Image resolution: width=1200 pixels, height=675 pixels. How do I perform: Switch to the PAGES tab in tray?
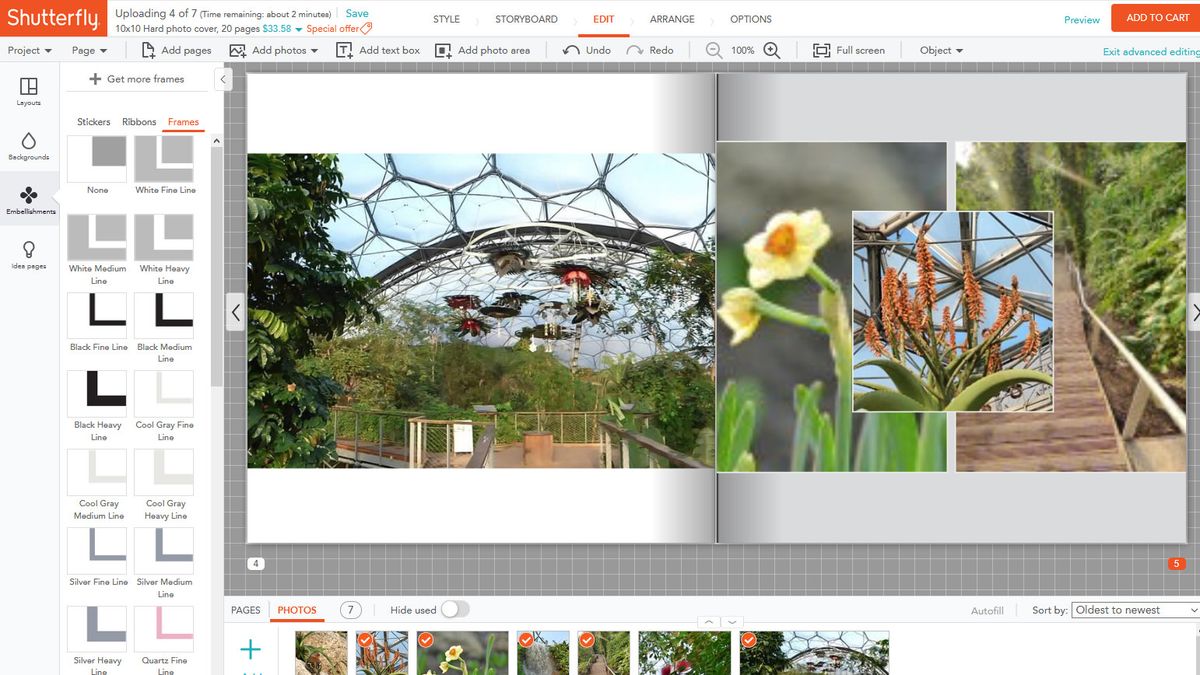(246, 610)
